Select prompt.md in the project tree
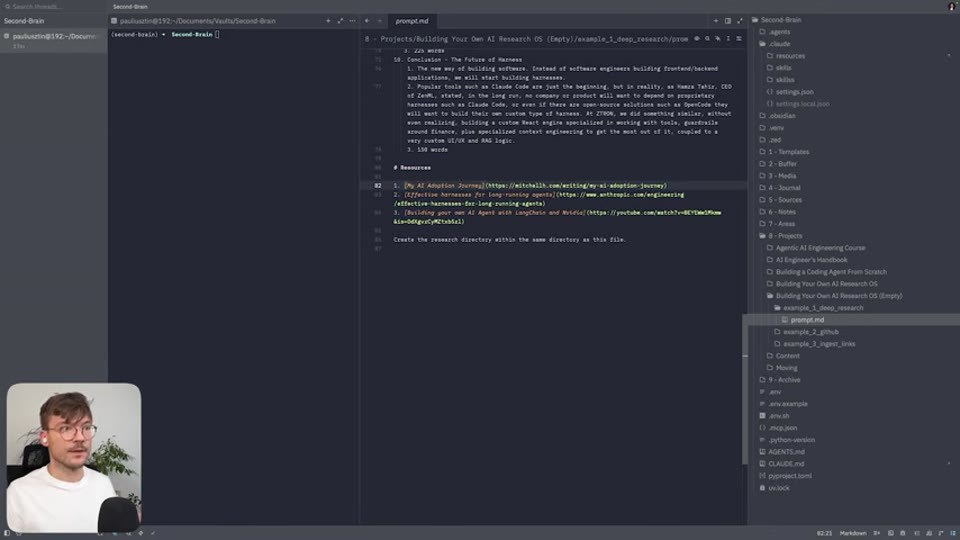The width and height of the screenshot is (960, 540). point(807,320)
